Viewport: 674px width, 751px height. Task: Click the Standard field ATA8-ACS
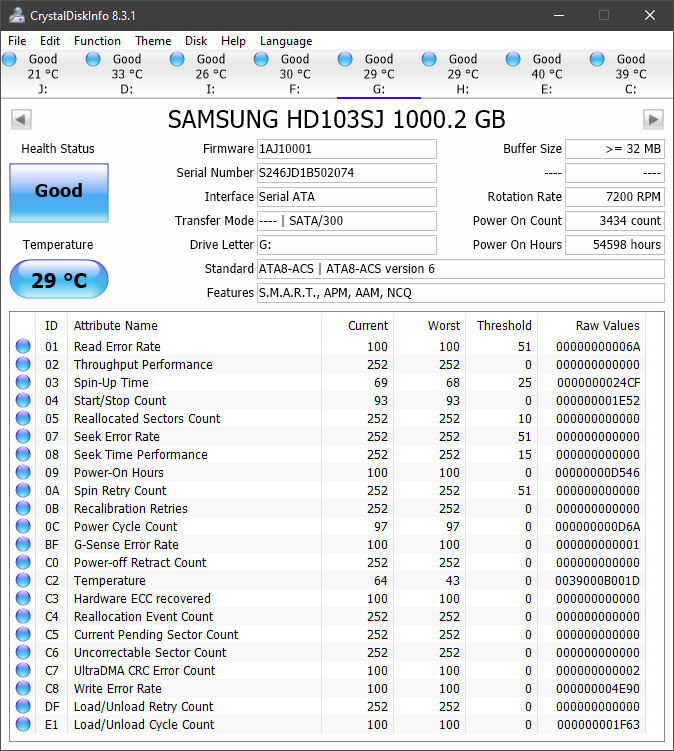(461, 269)
